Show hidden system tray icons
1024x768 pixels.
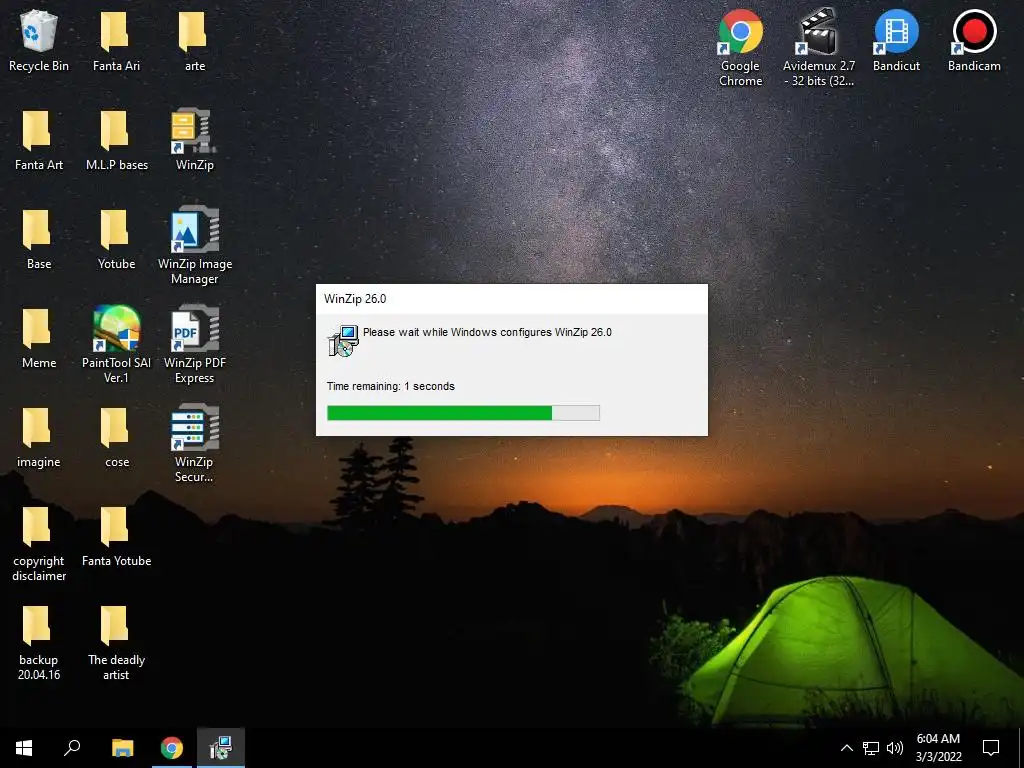click(x=846, y=748)
